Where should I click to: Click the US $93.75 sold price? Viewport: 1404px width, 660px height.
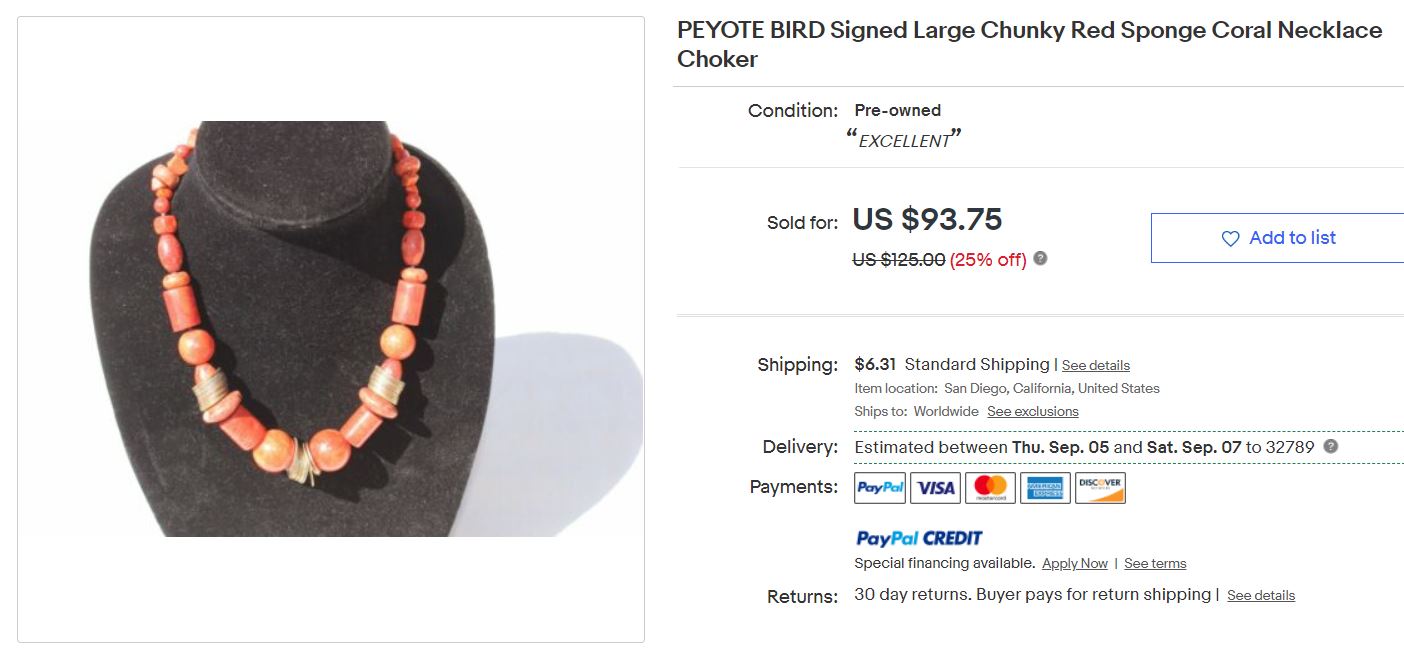click(x=927, y=220)
